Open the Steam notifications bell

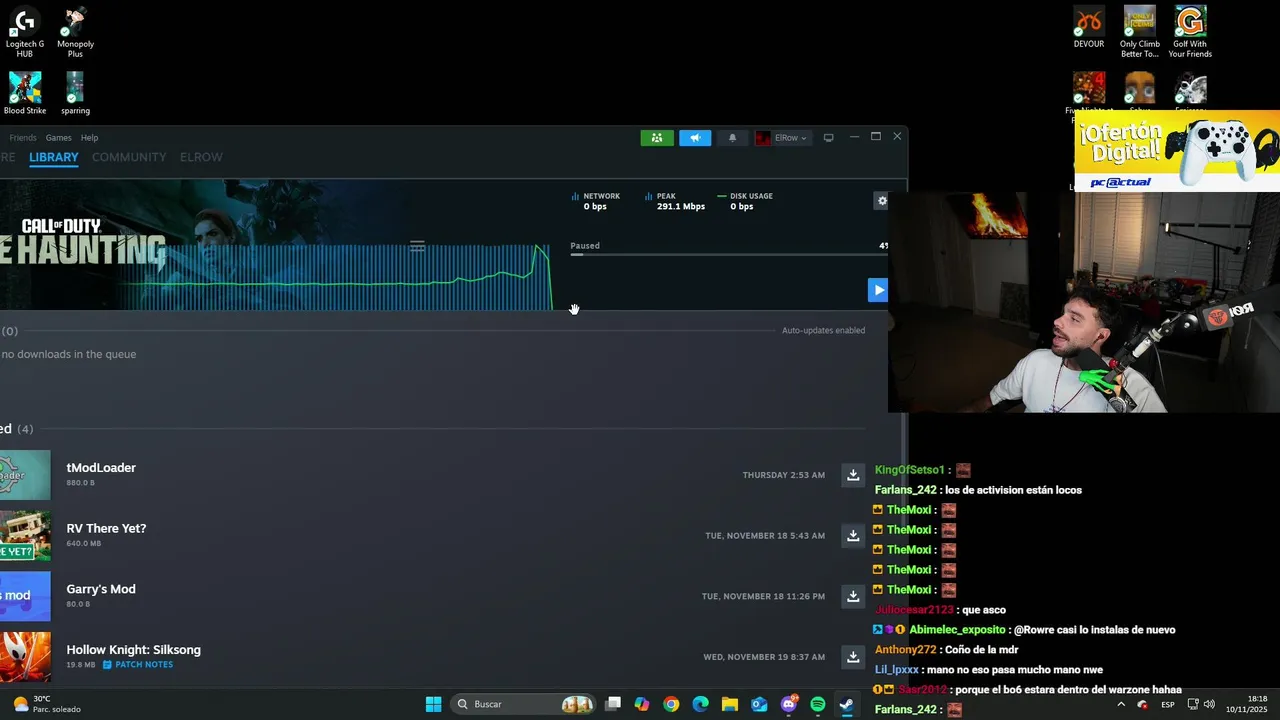click(732, 138)
